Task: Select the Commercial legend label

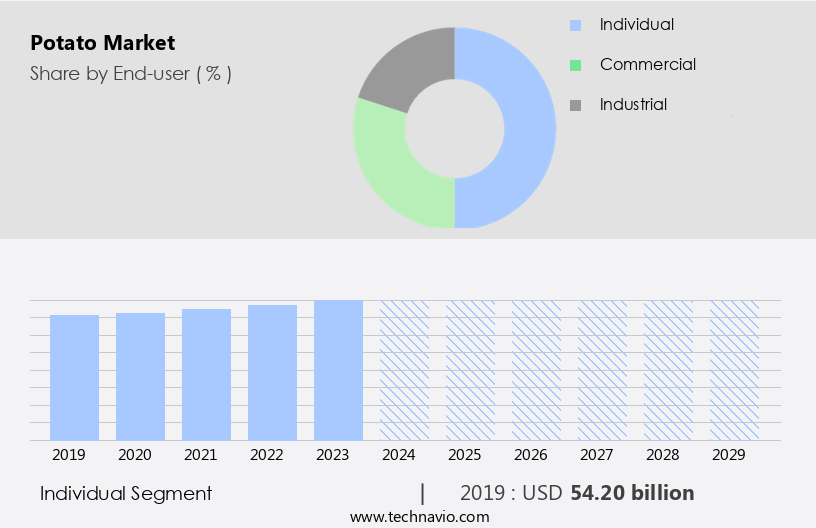Action: (x=647, y=65)
